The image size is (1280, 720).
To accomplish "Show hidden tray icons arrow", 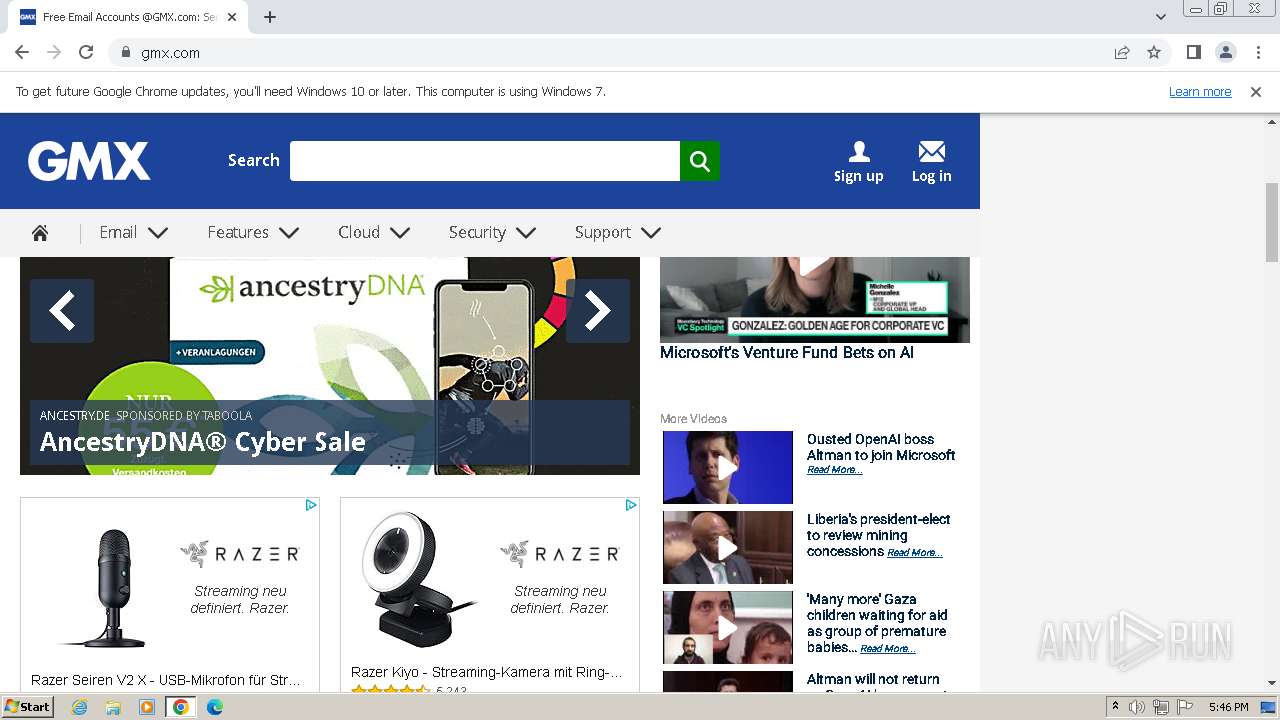I will point(1115,707).
